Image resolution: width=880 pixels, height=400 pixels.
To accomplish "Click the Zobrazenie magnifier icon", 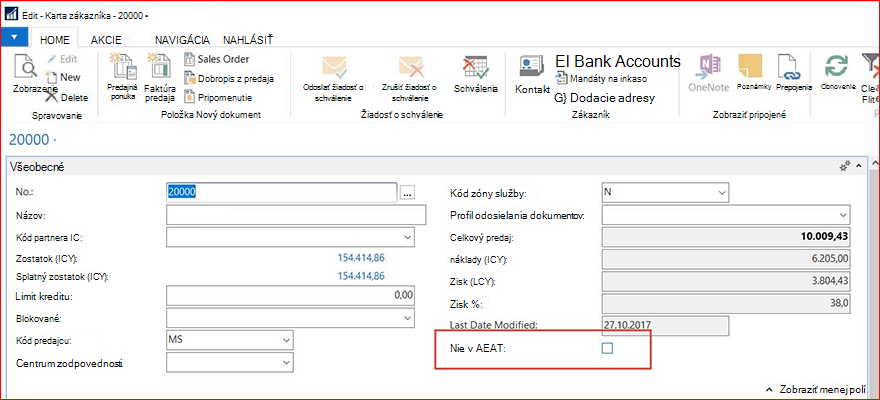I will [25, 66].
